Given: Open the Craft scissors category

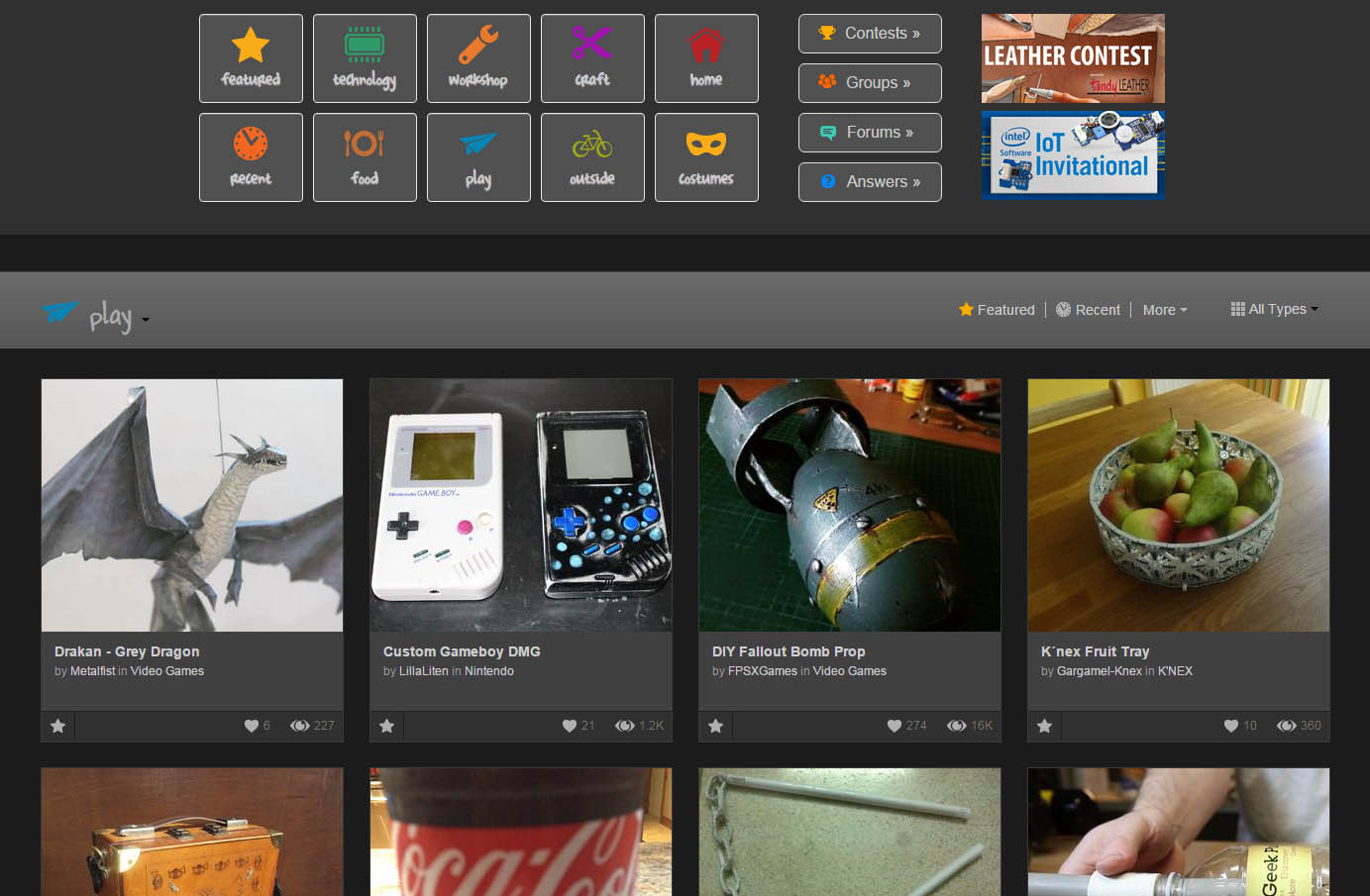Looking at the screenshot, I should coord(592,57).
